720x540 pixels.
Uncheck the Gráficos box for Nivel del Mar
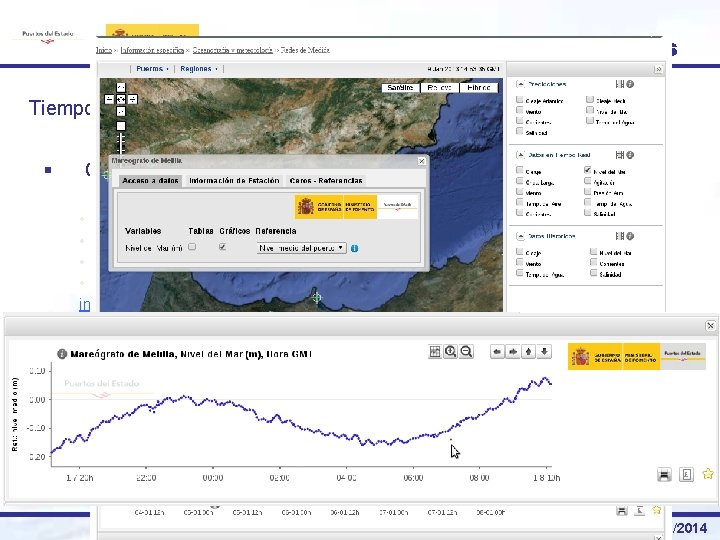pyautogui.click(x=222, y=247)
